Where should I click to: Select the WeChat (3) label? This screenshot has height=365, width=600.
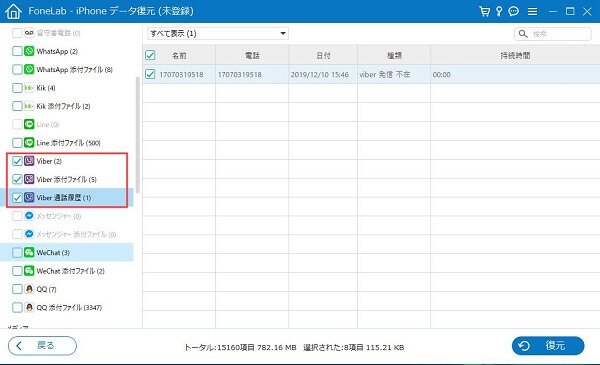coord(53,253)
